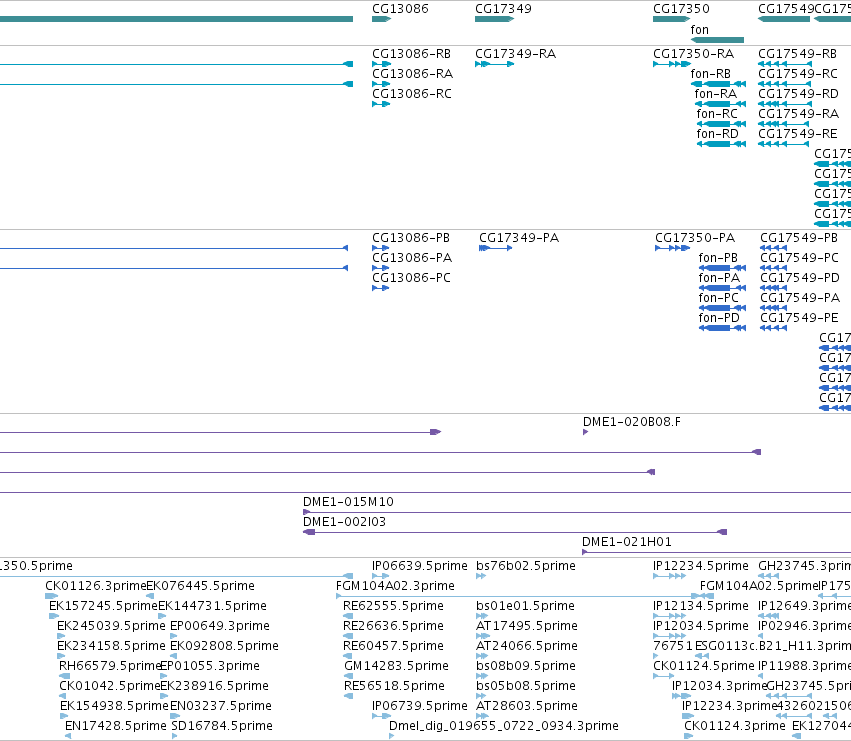
Task: Click EST CK01124.3prime
Action: [x=735, y=726]
